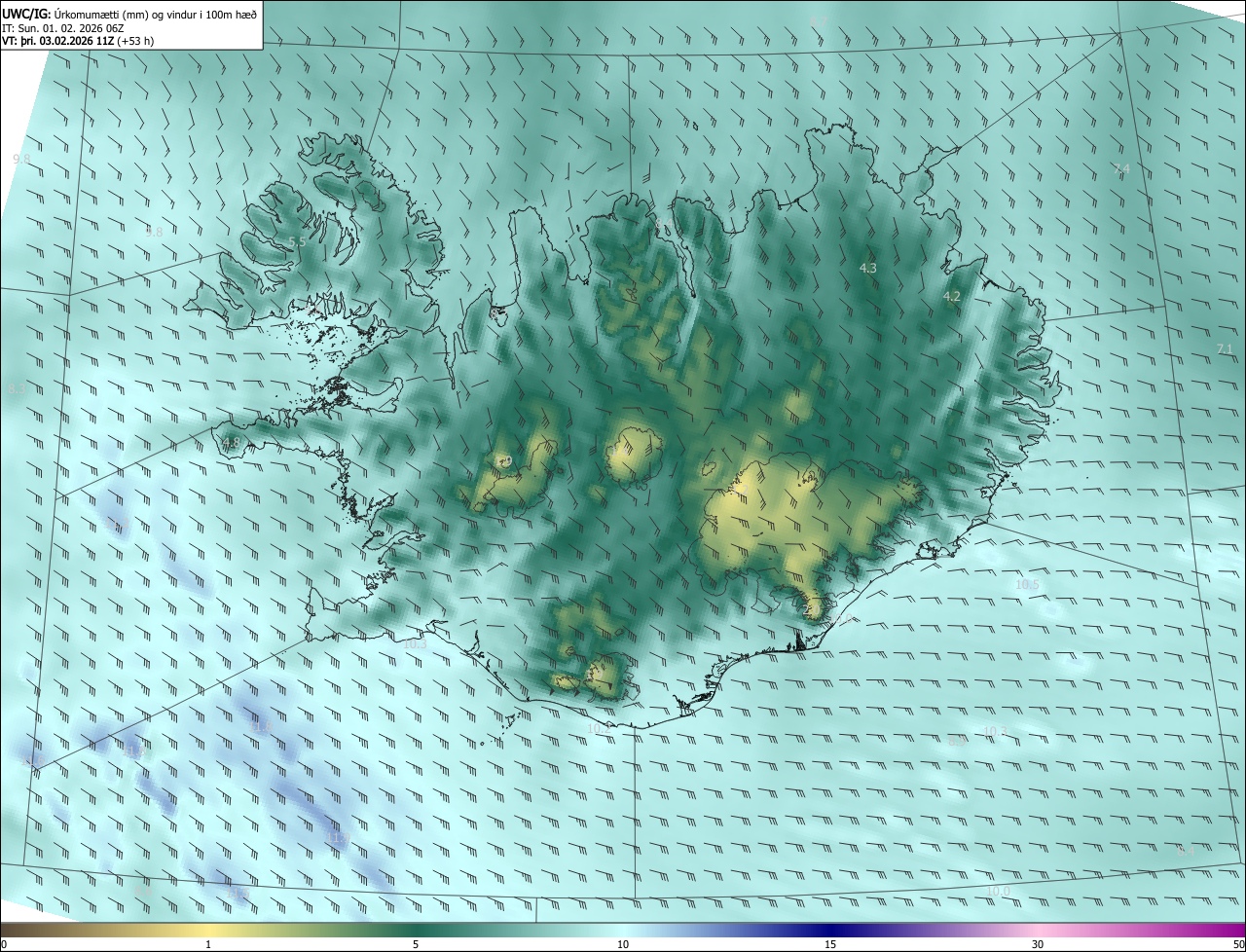Image resolution: width=1246 pixels, height=952 pixels.
Task: Click the 4.3 value in northeast Iceland
Action: [x=868, y=268]
